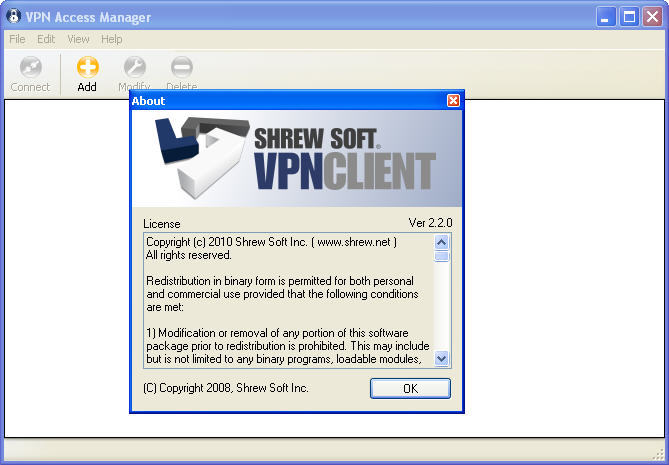Click the 'License' label
The height and width of the screenshot is (465, 669).
click(x=162, y=224)
